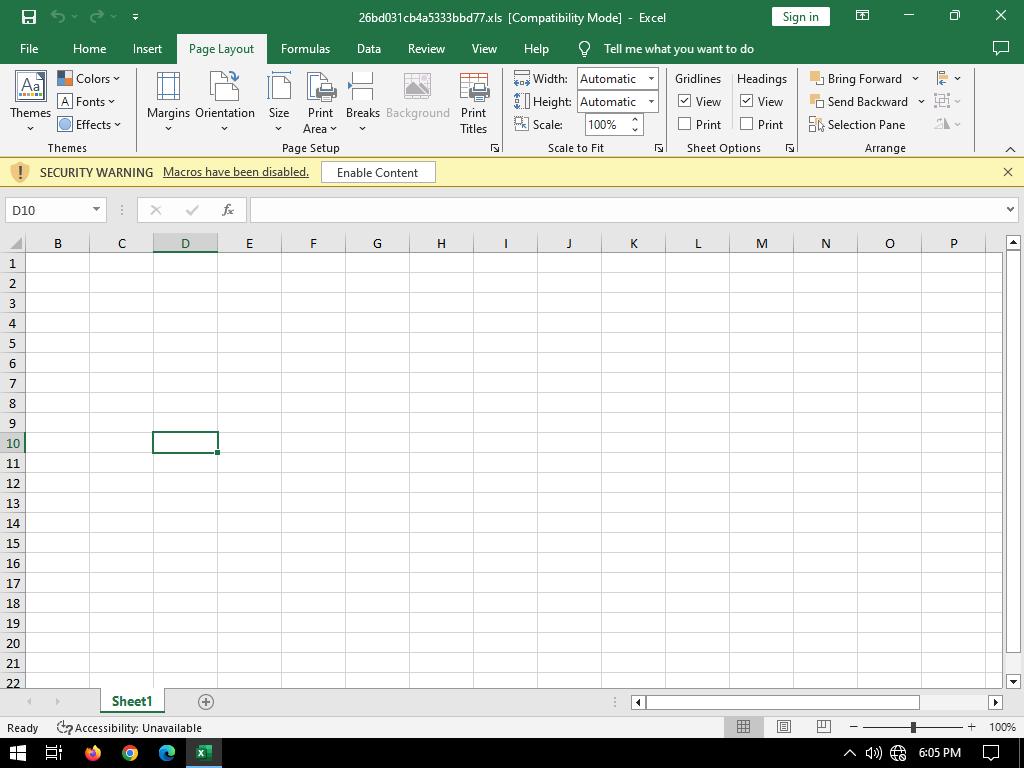Image resolution: width=1024 pixels, height=768 pixels.
Task: Click the Sign in button
Action: [x=800, y=17]
